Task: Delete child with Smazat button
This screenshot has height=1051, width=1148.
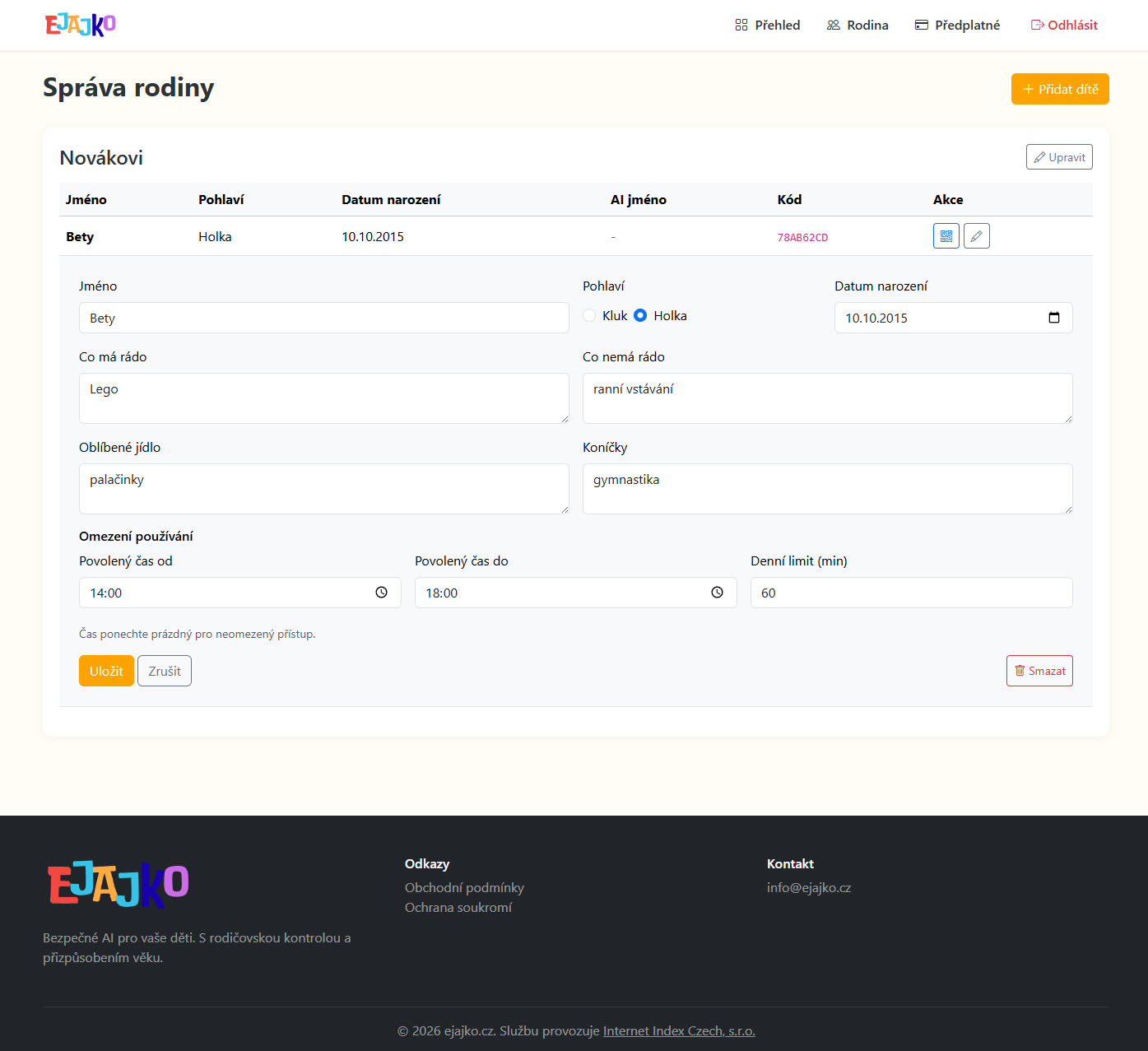Action: [x=1039, y=671]
